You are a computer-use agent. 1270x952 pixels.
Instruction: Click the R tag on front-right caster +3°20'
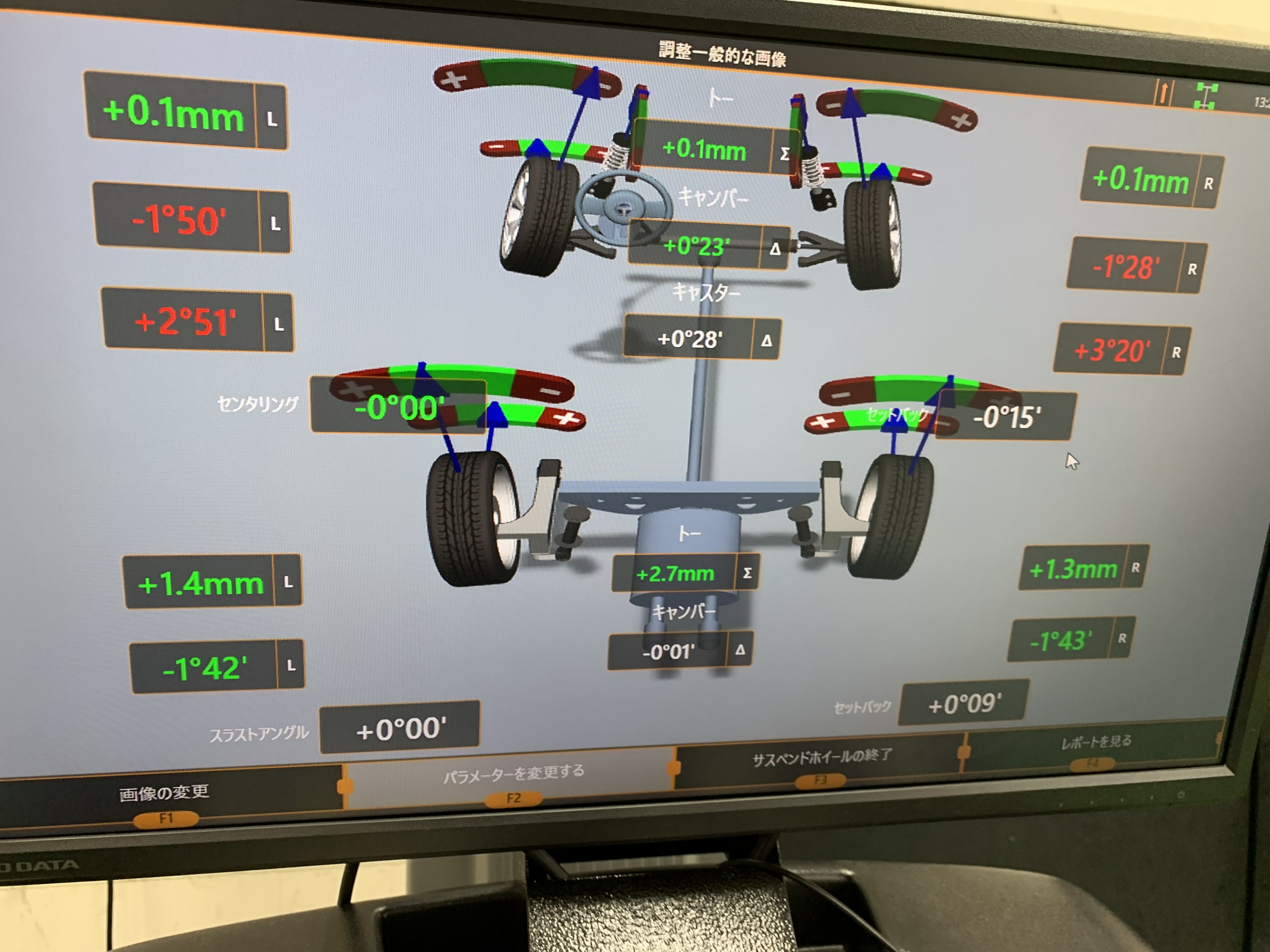(x=1176, y=352)
